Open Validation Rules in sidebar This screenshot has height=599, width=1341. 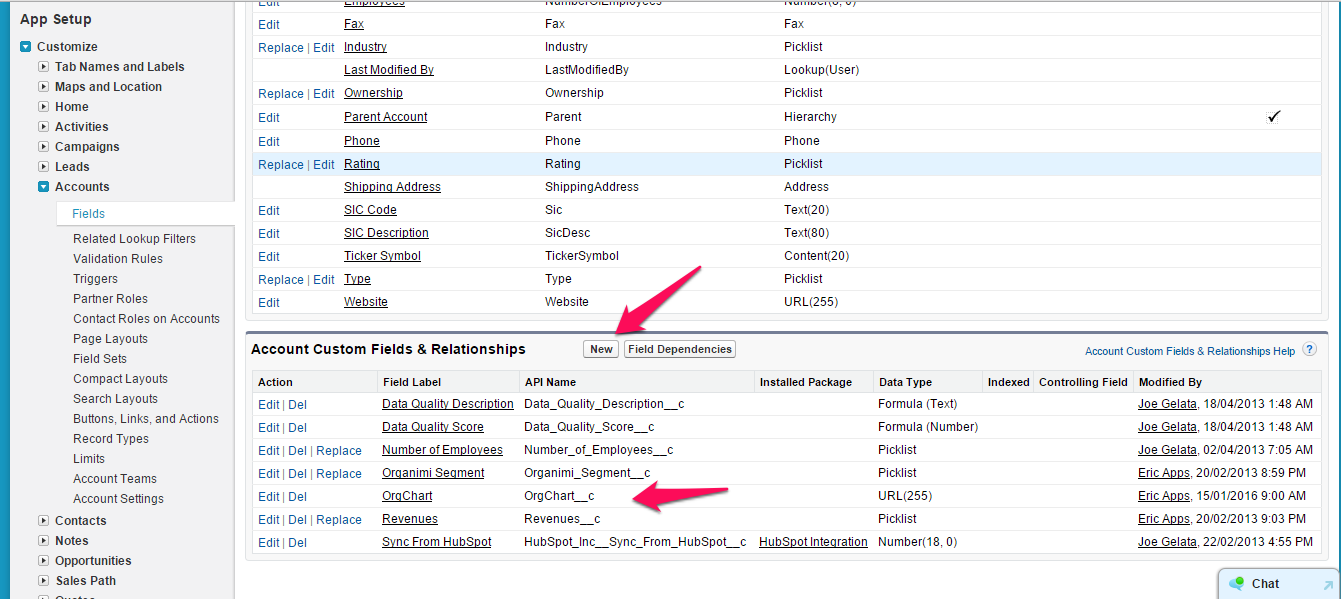coord(118,259)
